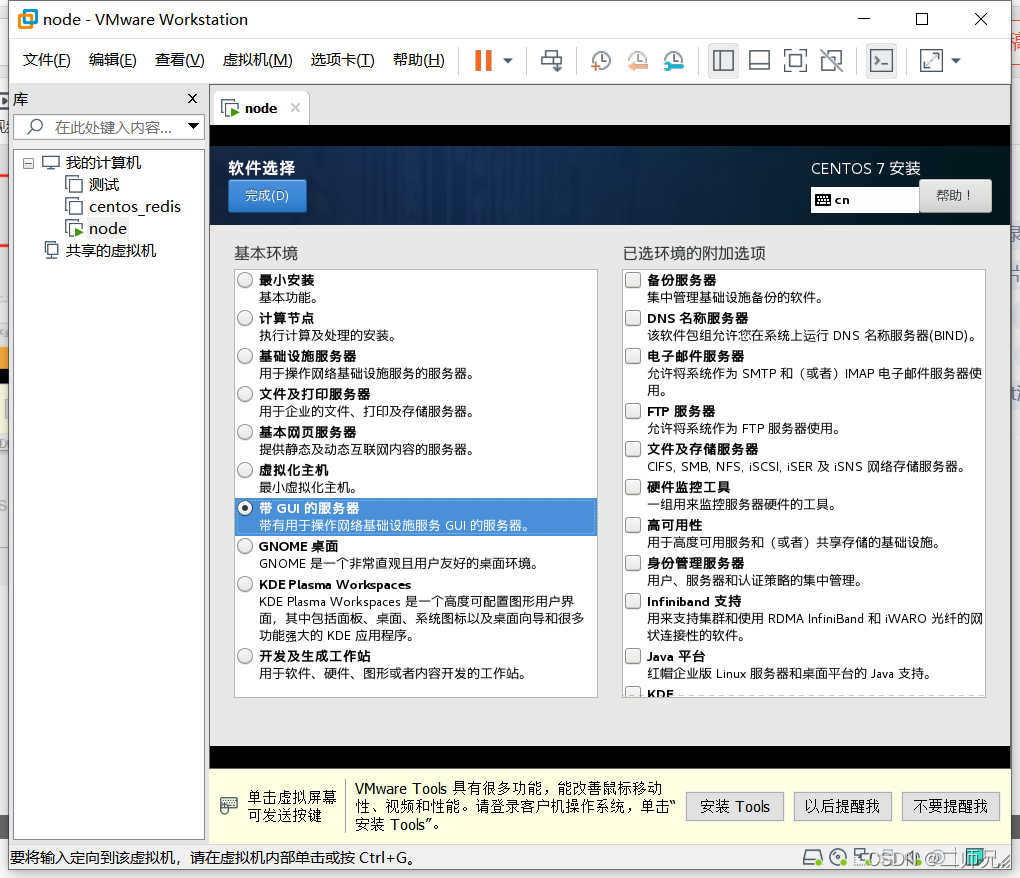Toggle the thumbnail bar view icon
The width and height of the screenshot is (1020, 878).
(x=759, y=60)
